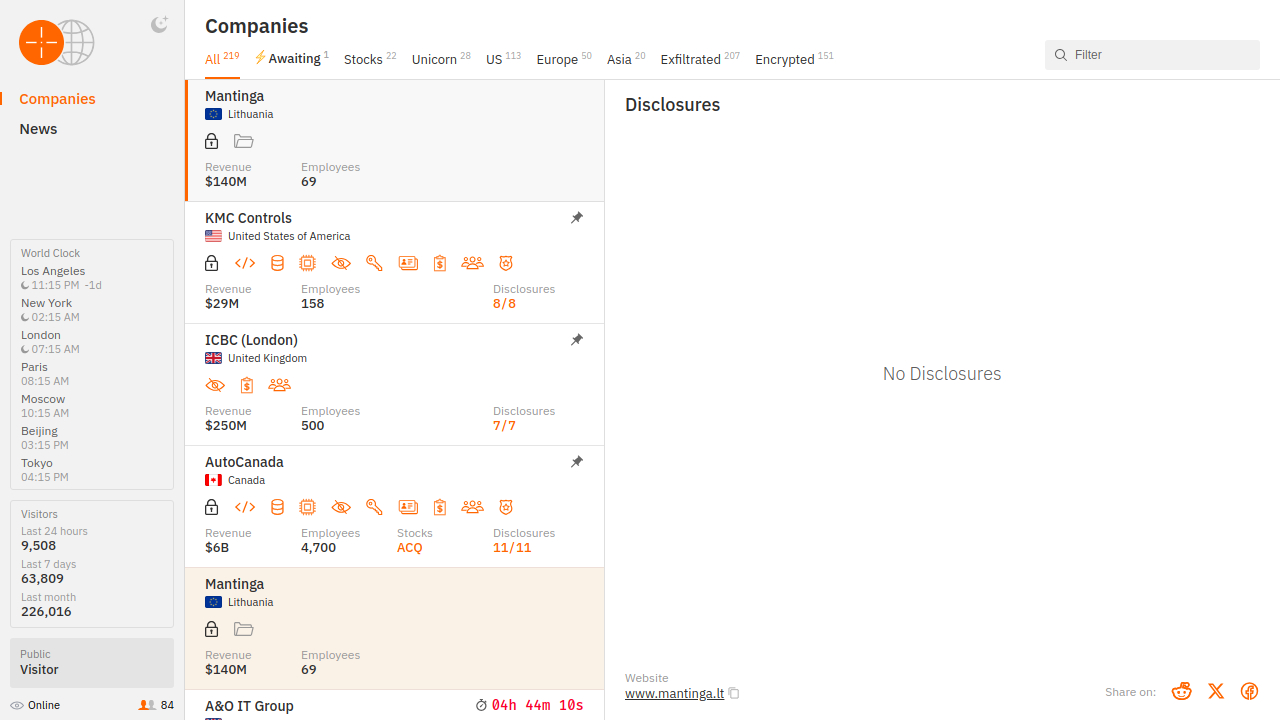Share on X (Twitter)
The image size is (1280, 720).
[1216, 691]
